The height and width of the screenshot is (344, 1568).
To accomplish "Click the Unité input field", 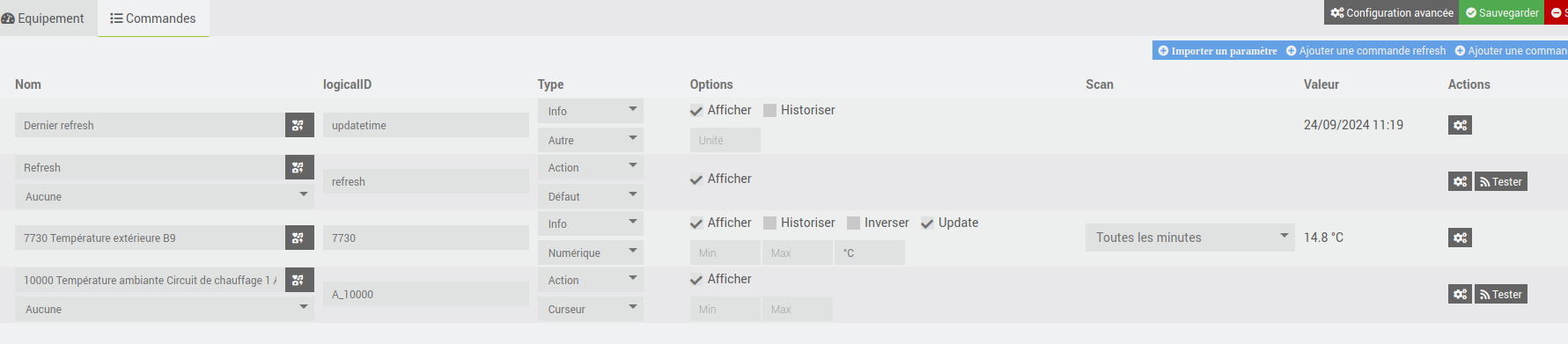I will pyautogui.click(x=725, y=140).
